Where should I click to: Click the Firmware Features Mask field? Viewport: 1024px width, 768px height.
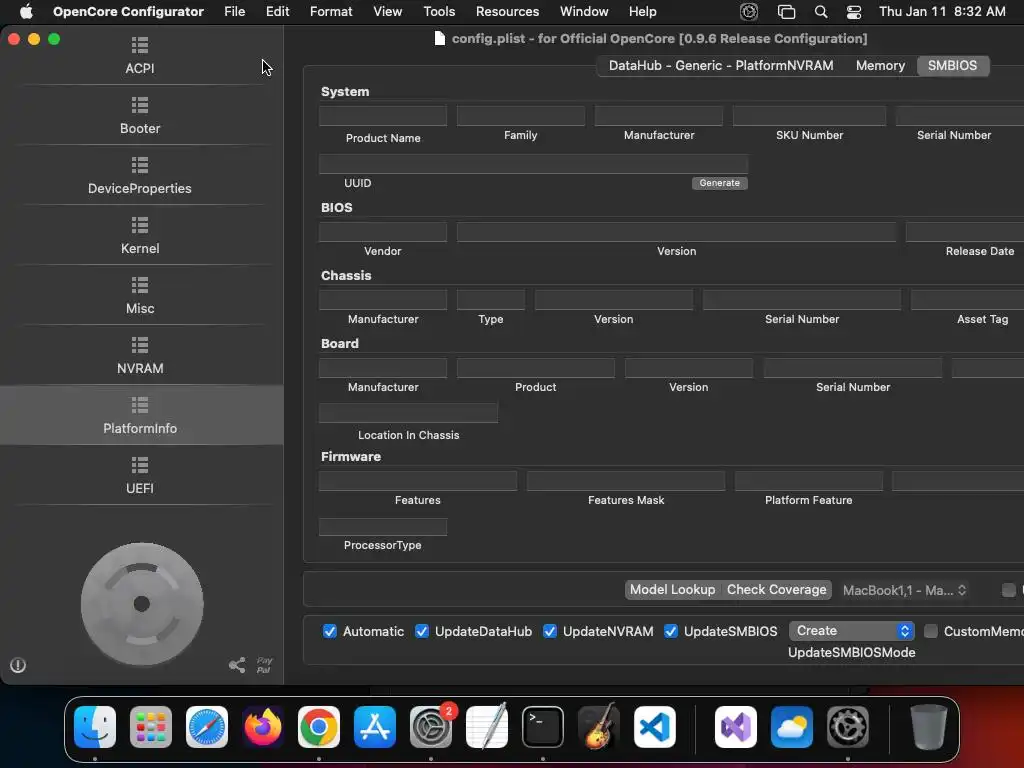pos(626,481)
